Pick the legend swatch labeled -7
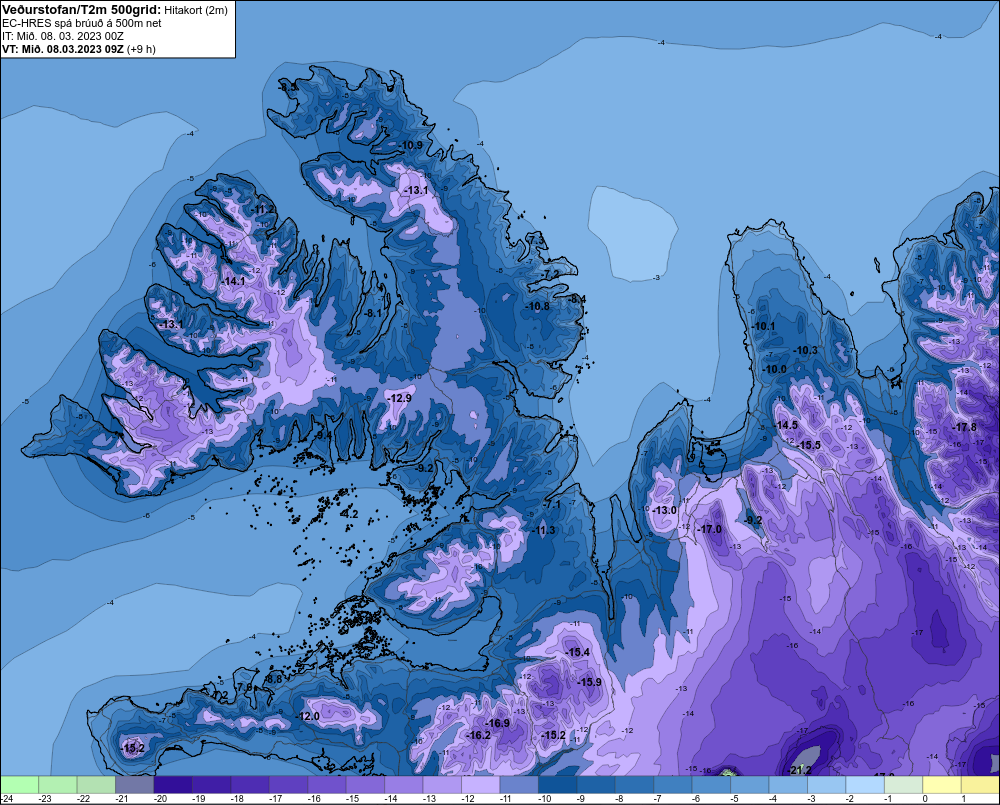Image resolution: width=1000 pixels, height=805 pixels. coord(673,784)
